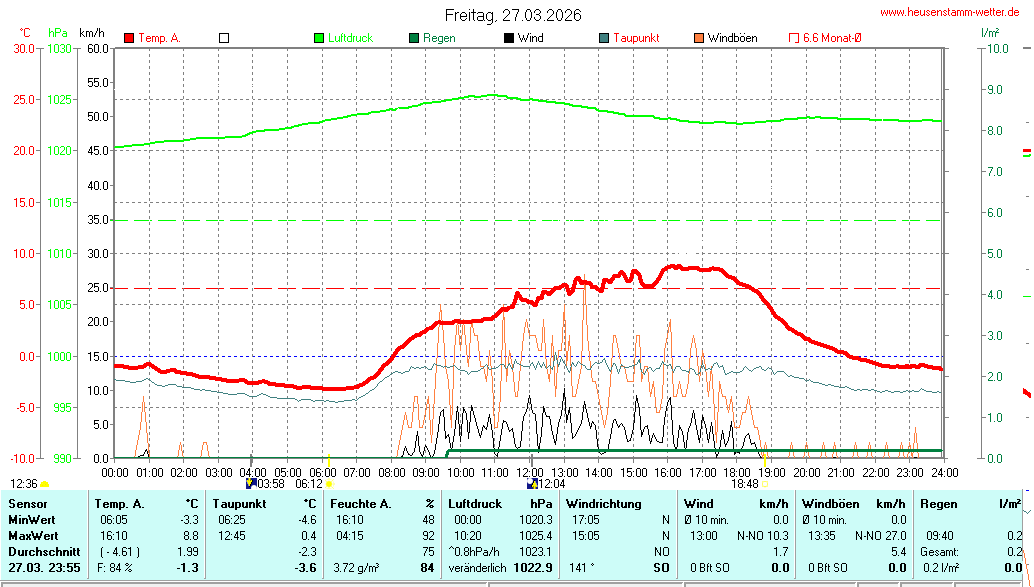Click the bright green Luftdruck legend square
This screenshot has width=1034, height=587.
click(320, 38)
